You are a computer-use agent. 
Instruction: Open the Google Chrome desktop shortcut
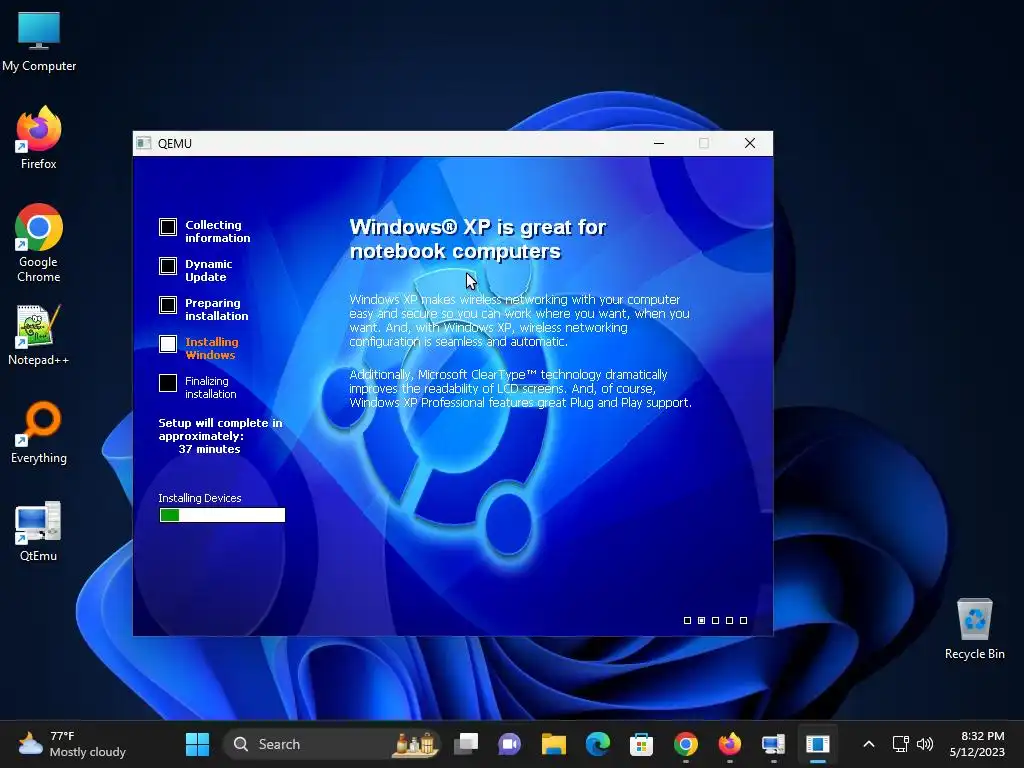39,243
